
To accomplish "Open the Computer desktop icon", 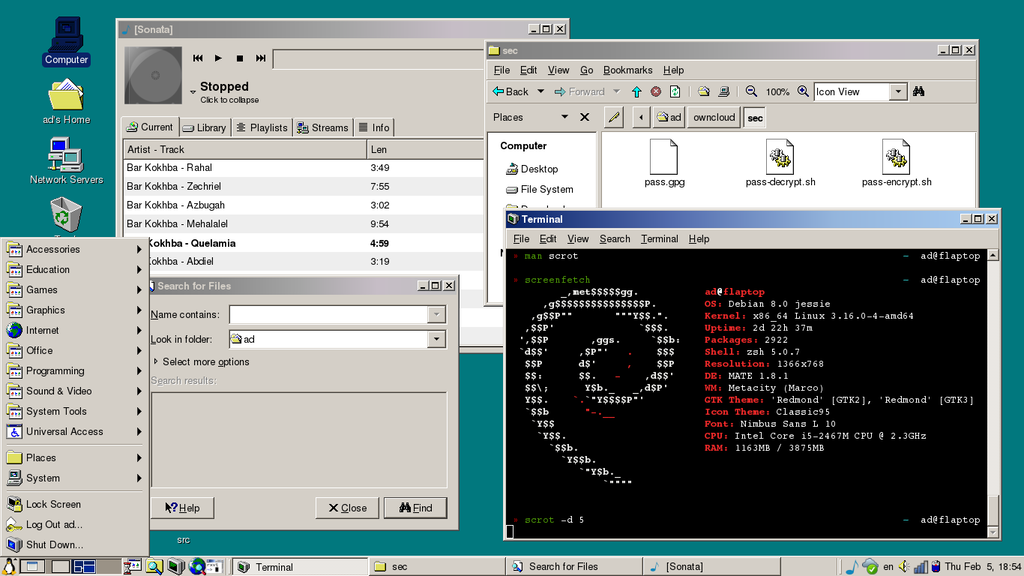I will click(66, 36).
